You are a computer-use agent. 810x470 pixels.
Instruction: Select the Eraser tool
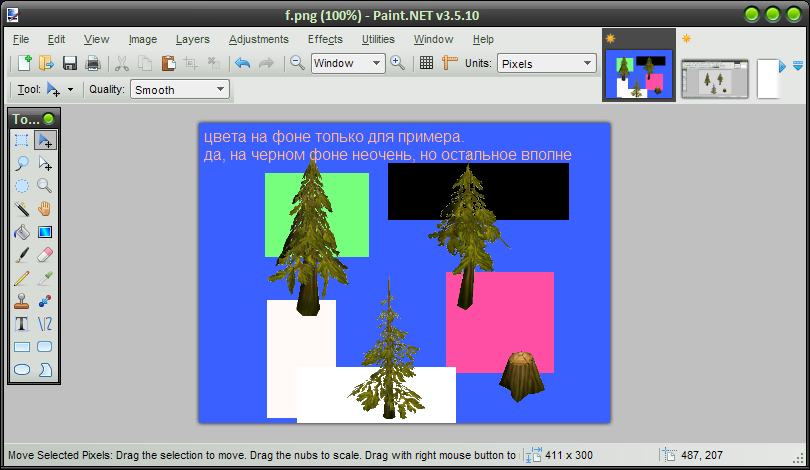tap(45, 255)
